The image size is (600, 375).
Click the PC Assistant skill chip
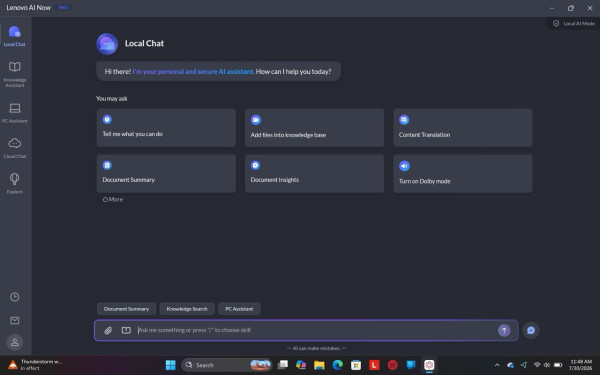(239, 309)
